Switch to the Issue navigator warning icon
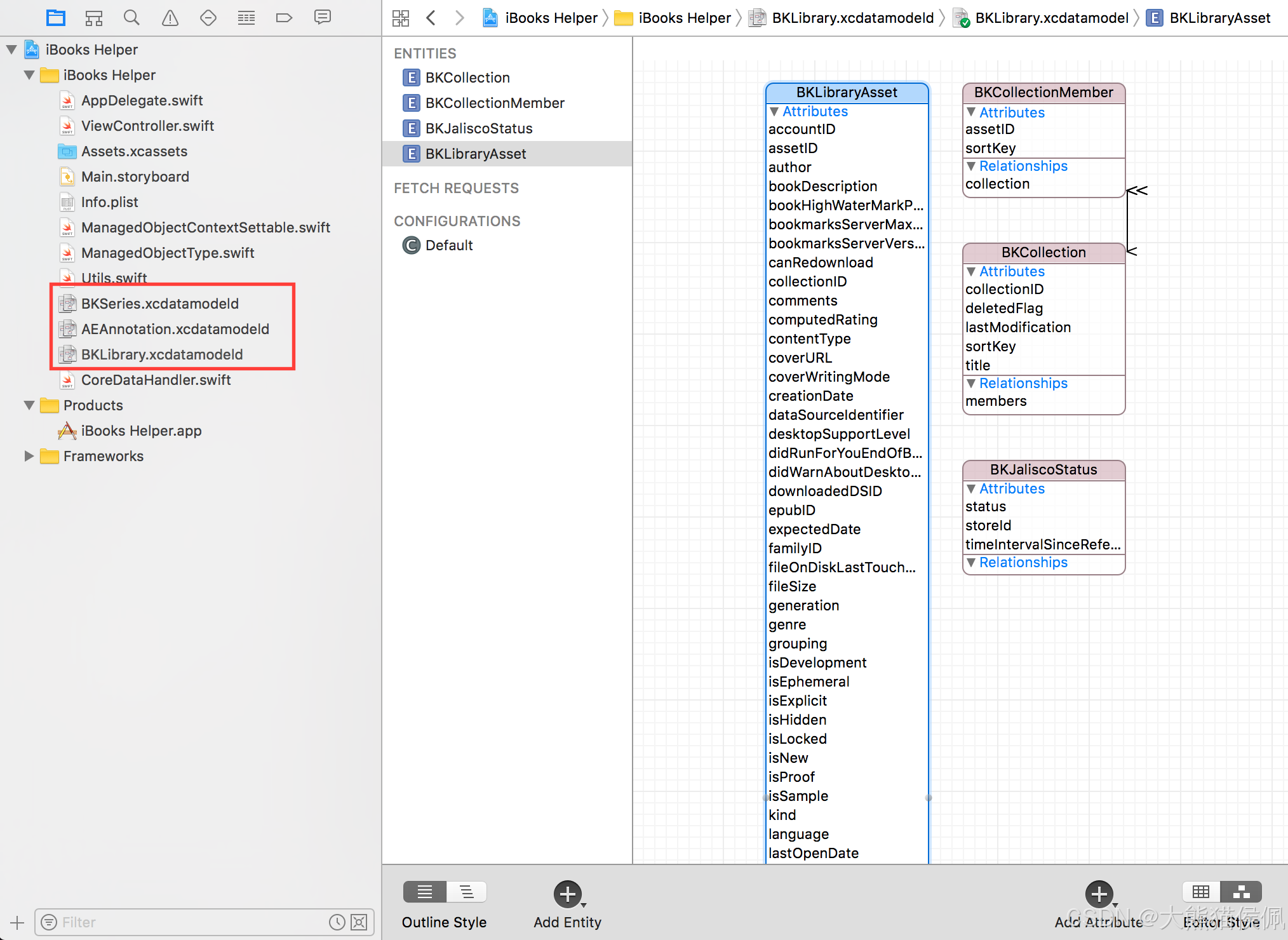Screen dimensions: 1288x940 tap(170, 18)
